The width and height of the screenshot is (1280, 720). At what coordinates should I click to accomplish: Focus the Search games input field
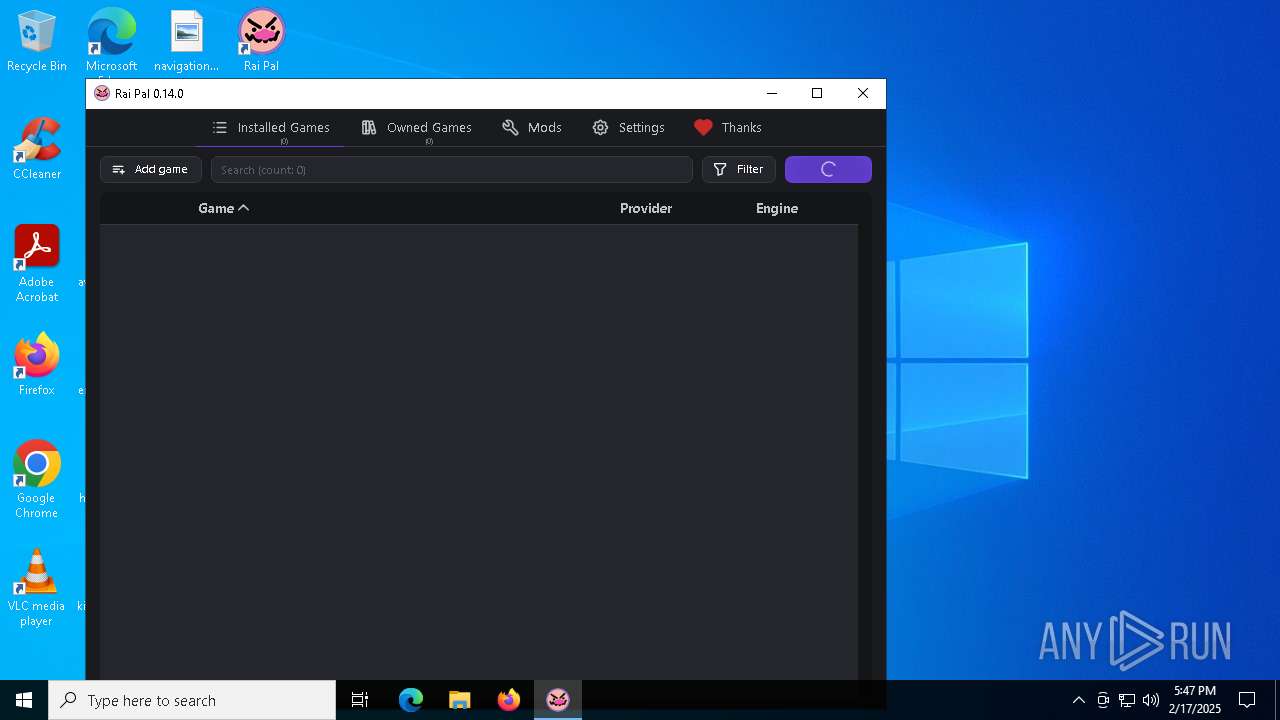[452, 170]
